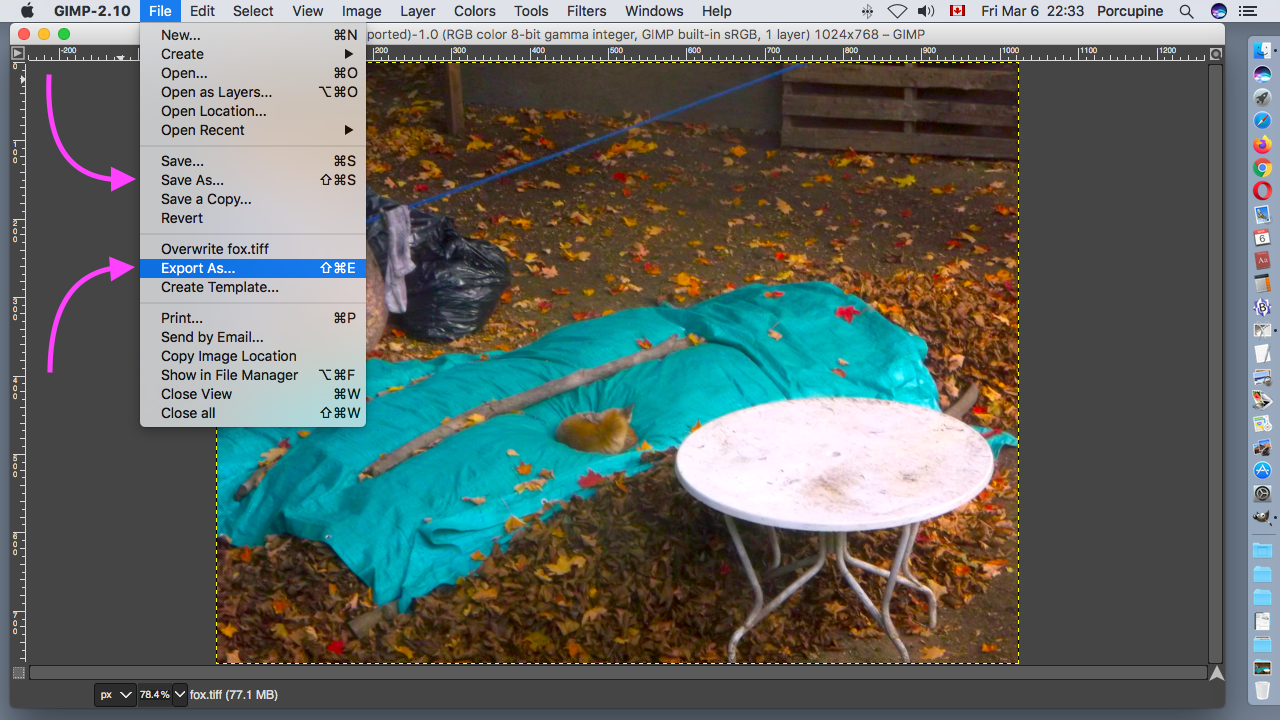1280x720 pixels.
Task: Click Close all menu entry
Action: click(x=253, y=413)
